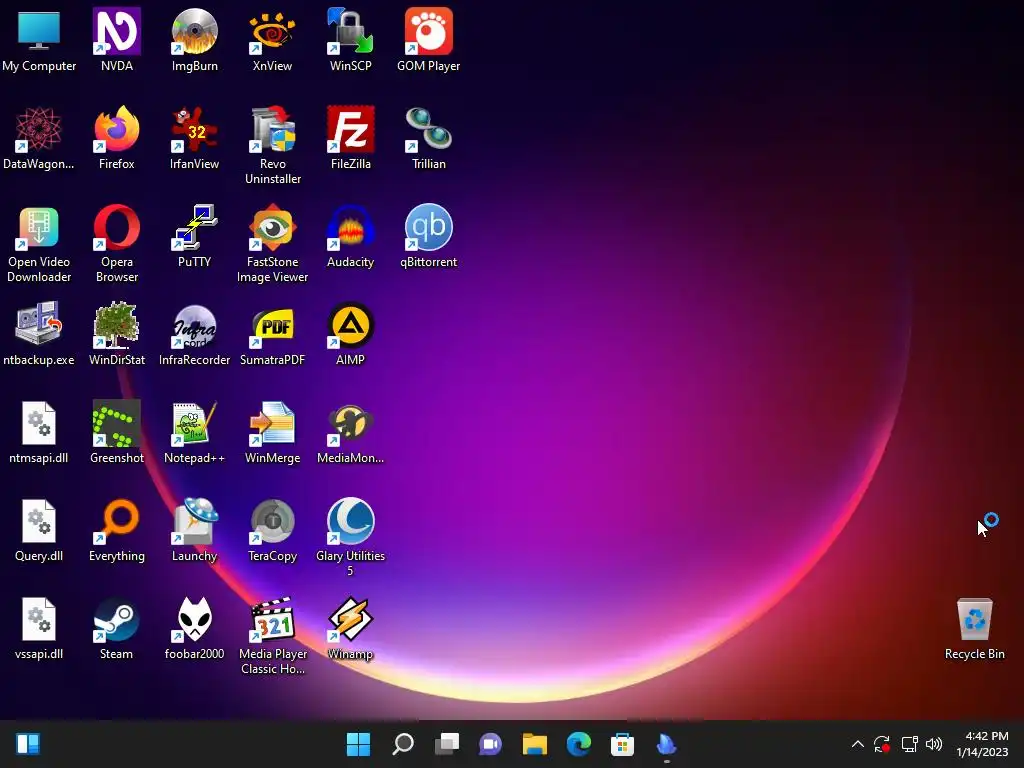Open the volume speaker tray icon
The height and width of the screenshot is (768, 1024).
[x=934, y=744]
